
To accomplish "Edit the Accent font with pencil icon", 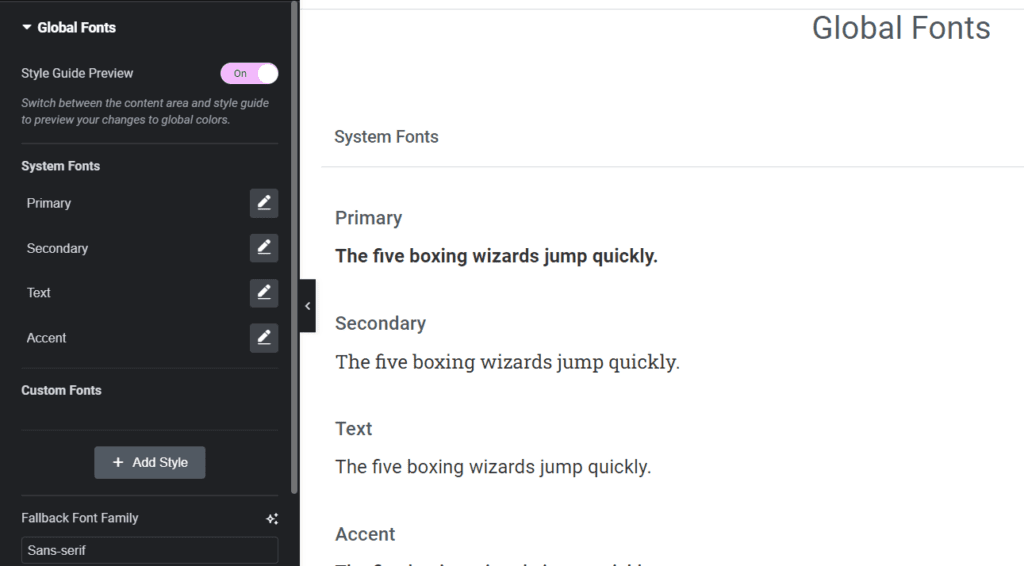I will (264, 338).
